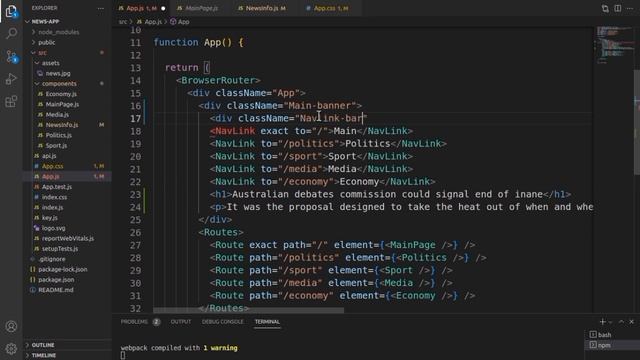Viewport: 640px width, 360px height.
Task: Open logo.svg in the explorer
Action: point(53,228)
